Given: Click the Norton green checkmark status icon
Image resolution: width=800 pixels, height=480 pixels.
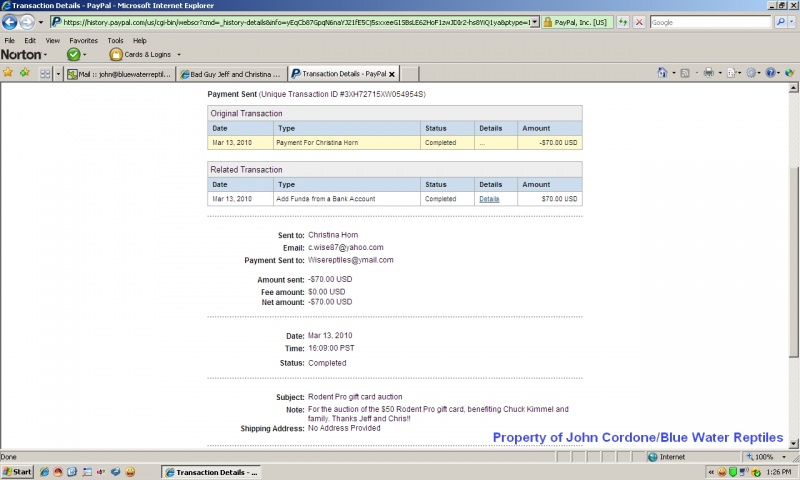Looking at the screenshot, I should click(x=73, y=54).
